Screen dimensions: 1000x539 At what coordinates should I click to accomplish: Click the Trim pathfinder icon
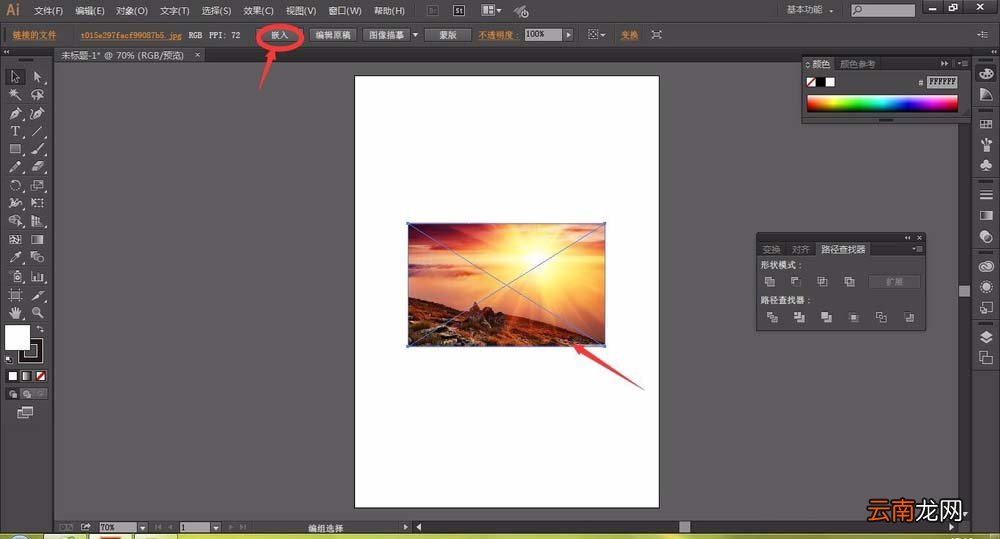(799, 317)
